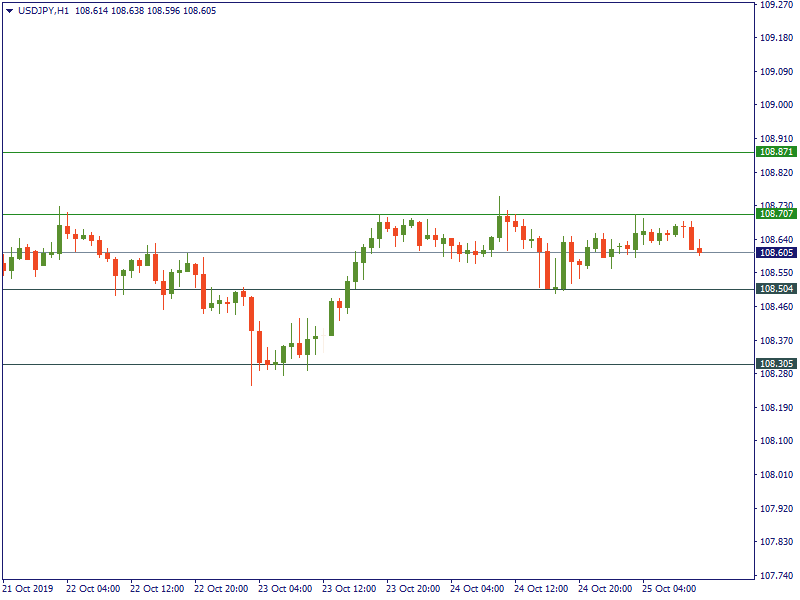Click the 109.000 price axis value
The width and height of the screenshot is (800, 600).
(777, 105)
